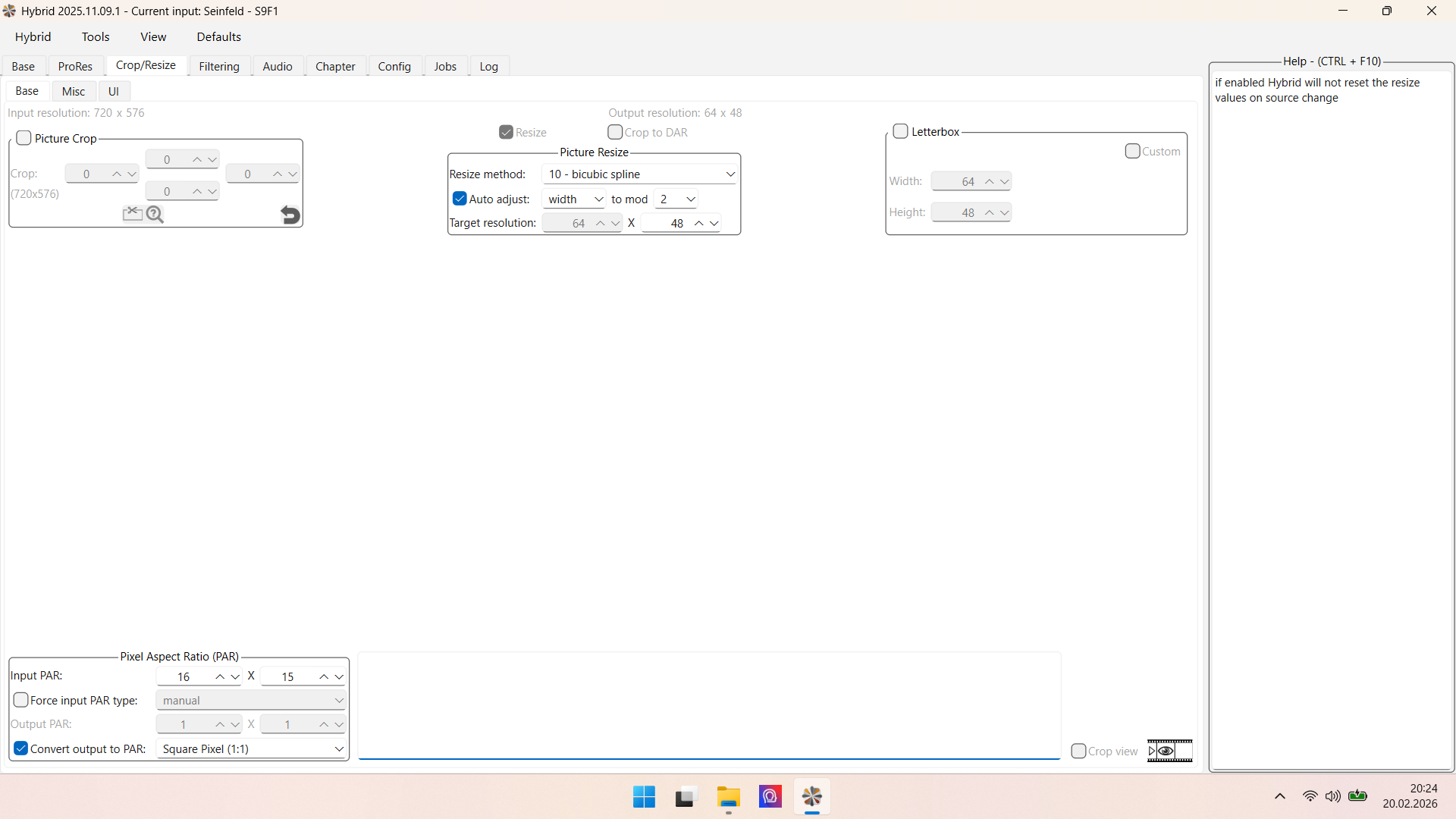Click the auto-crop magnifier question icon
The image size is (1456, 819).
pos(155,215)
